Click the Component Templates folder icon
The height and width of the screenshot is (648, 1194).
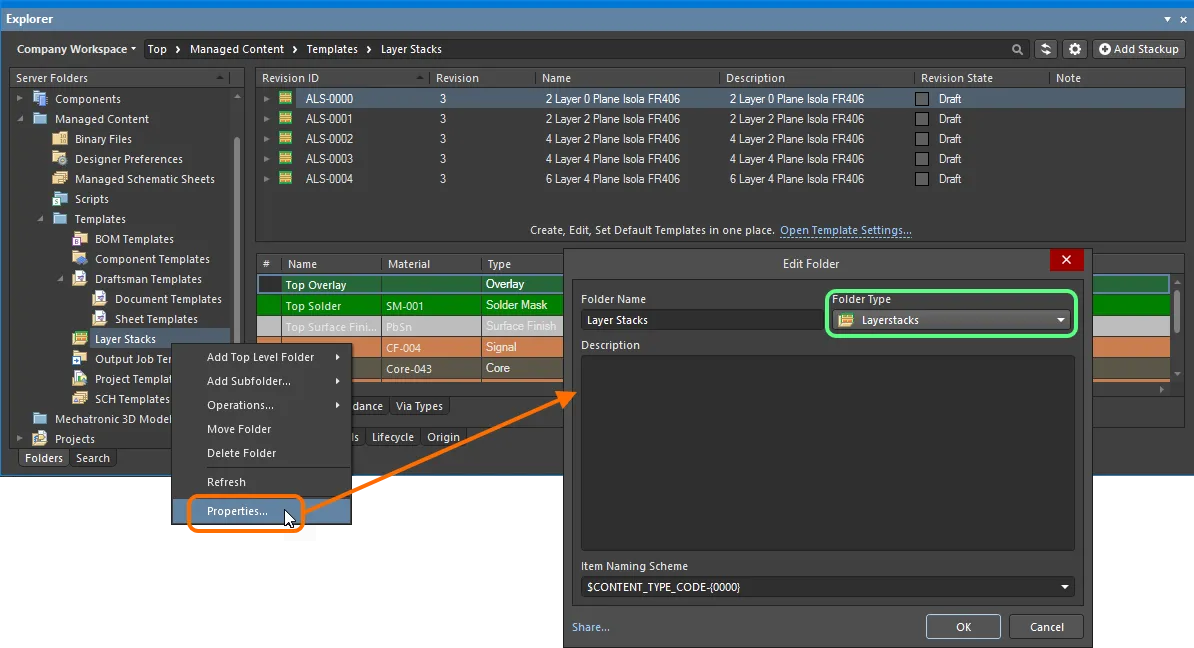(80, 258)
